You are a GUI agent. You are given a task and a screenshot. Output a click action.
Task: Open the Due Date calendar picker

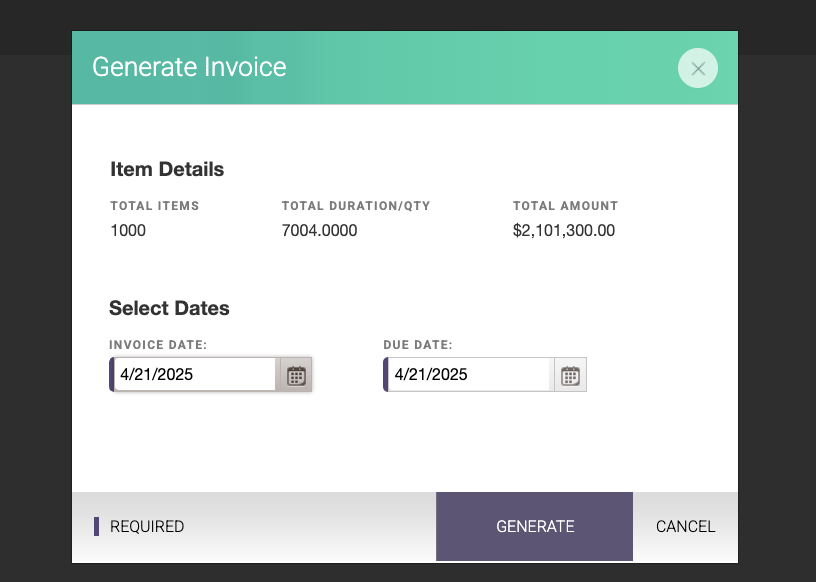570,375
